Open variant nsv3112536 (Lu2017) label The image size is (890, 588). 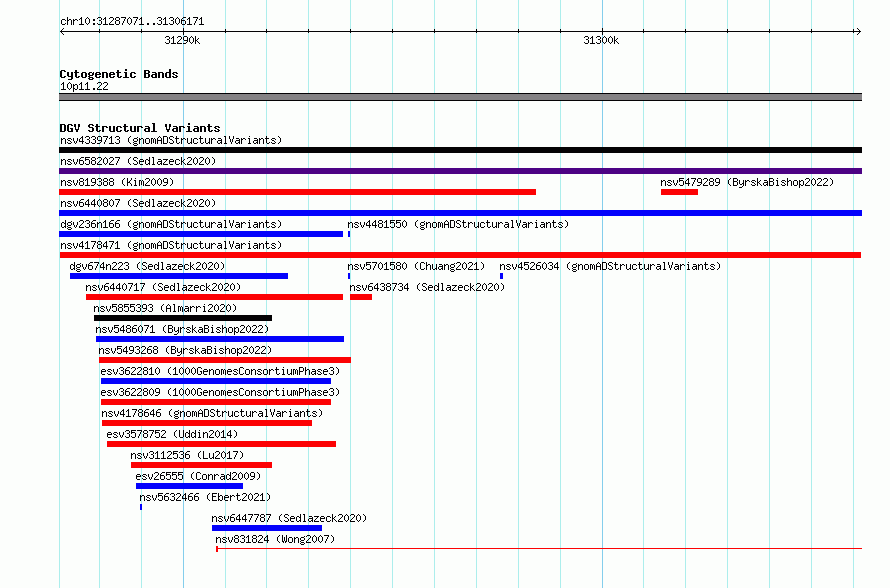(x=187, y=455)
